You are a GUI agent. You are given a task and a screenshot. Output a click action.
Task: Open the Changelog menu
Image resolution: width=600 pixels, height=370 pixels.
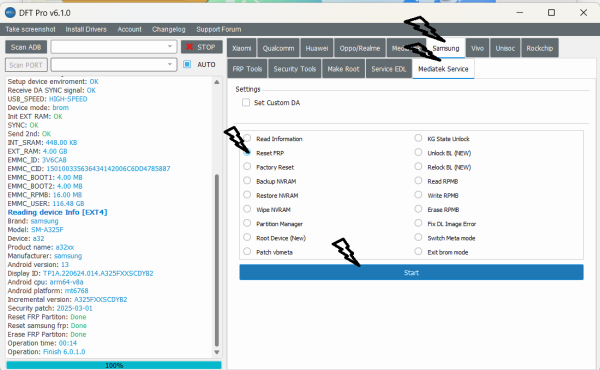pyautogui.click(x=168, y=29)
